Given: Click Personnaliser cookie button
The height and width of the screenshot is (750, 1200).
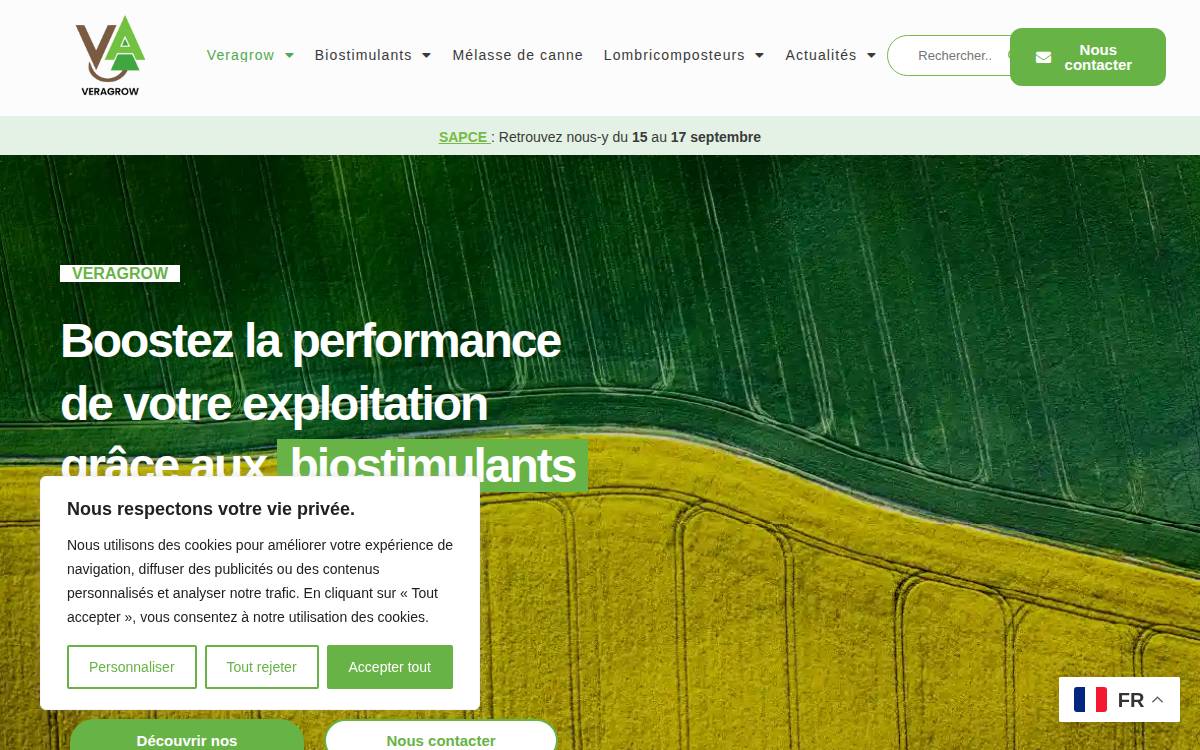Looking at the screenshot, I should pyautogui.click(x=132, y=667).
